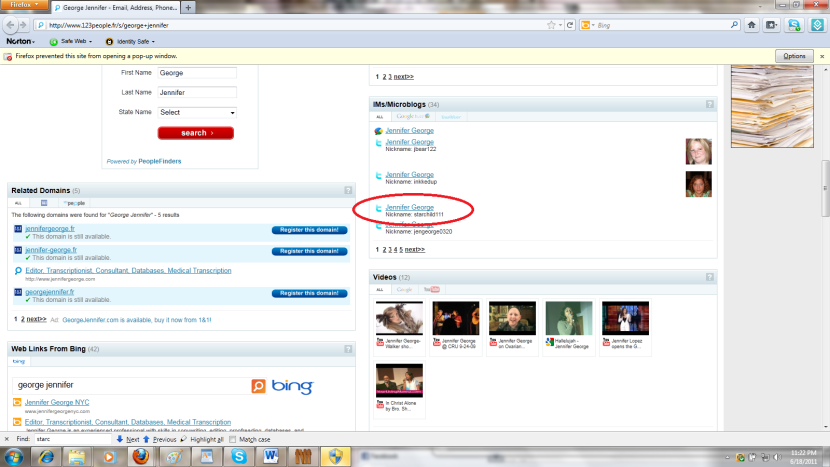
Task: Click the back navigation arrow
Action: (13, 24)
